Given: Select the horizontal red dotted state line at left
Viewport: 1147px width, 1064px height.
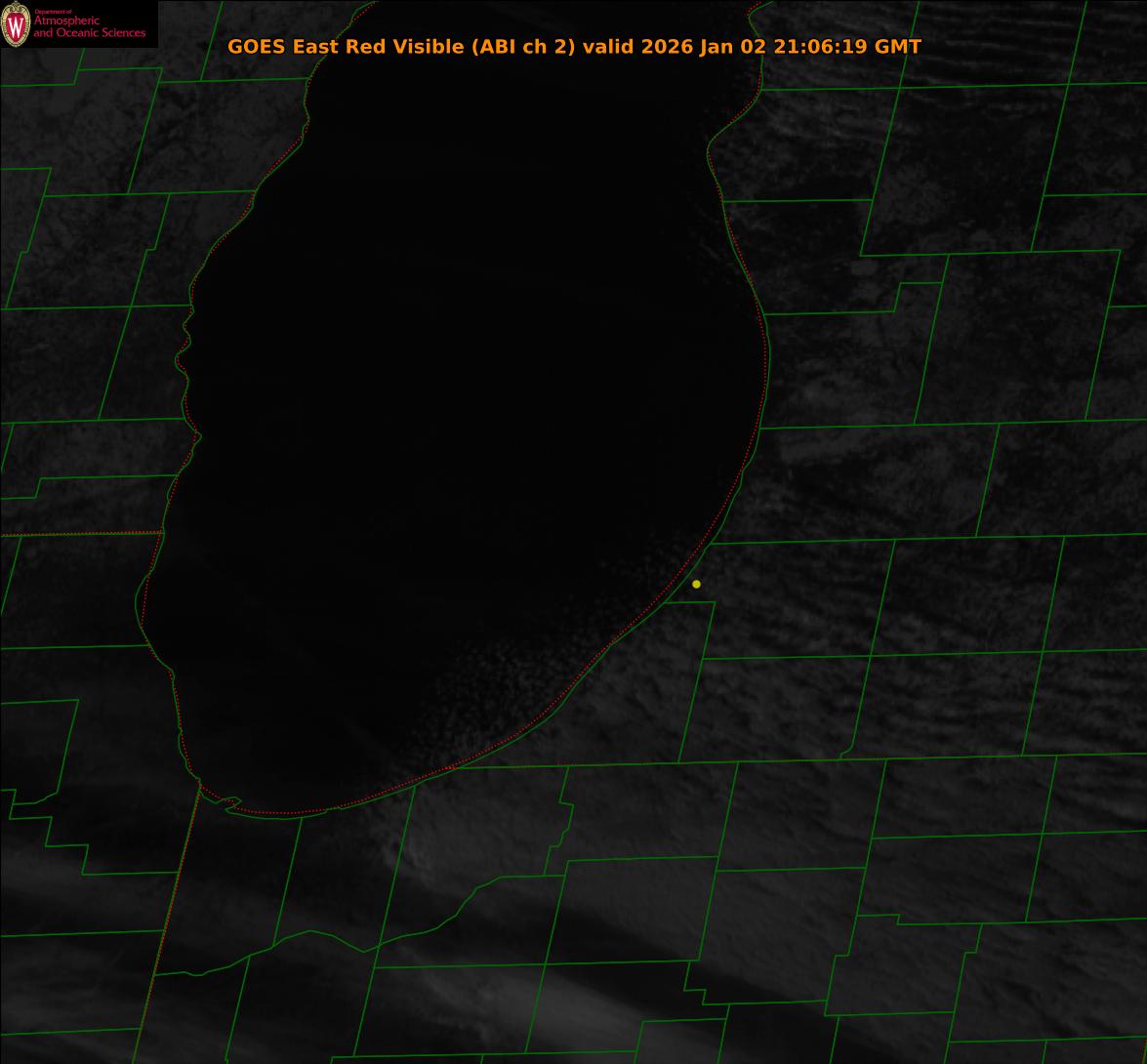Looking at the screenshot, I should pos(78,534).
